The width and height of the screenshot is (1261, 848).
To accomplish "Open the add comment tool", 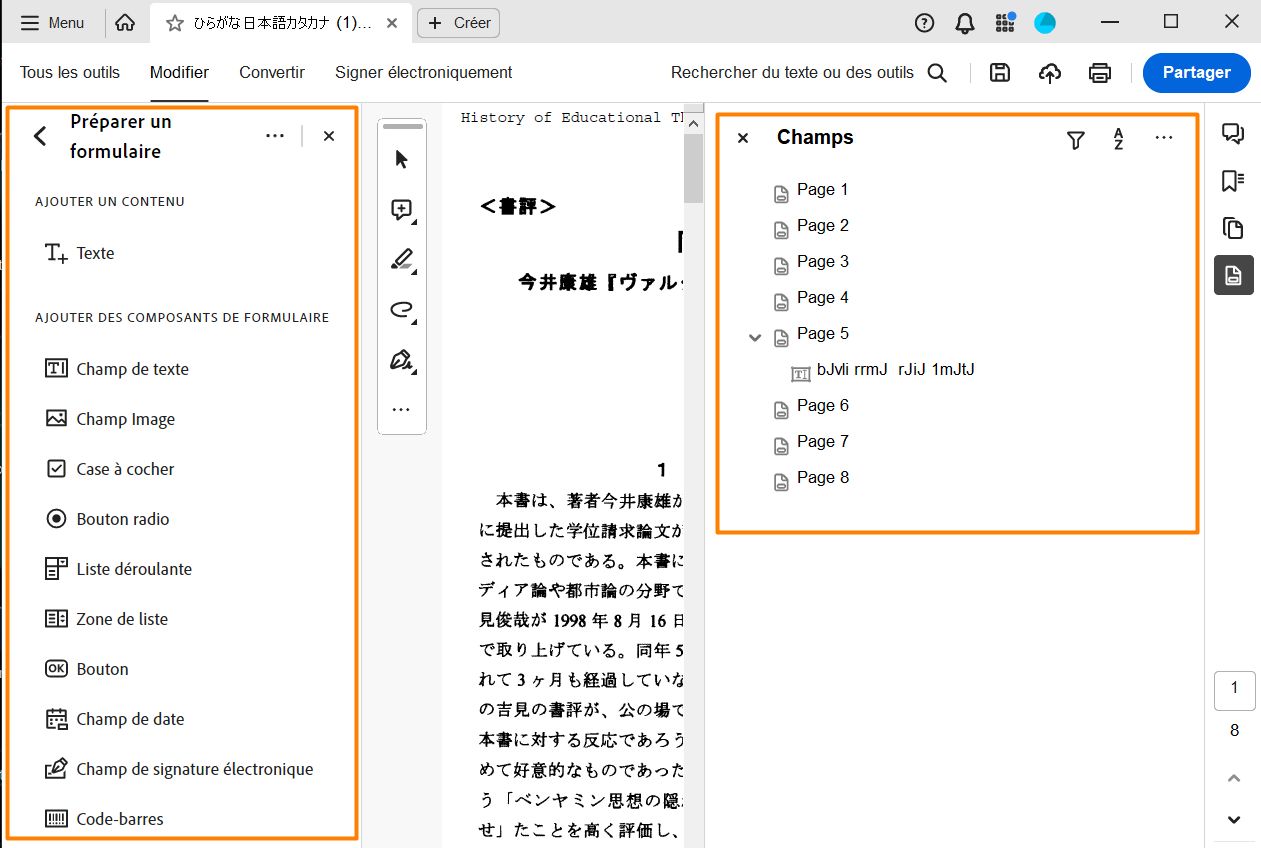I will pyautogui.click(x=399, y=209).
